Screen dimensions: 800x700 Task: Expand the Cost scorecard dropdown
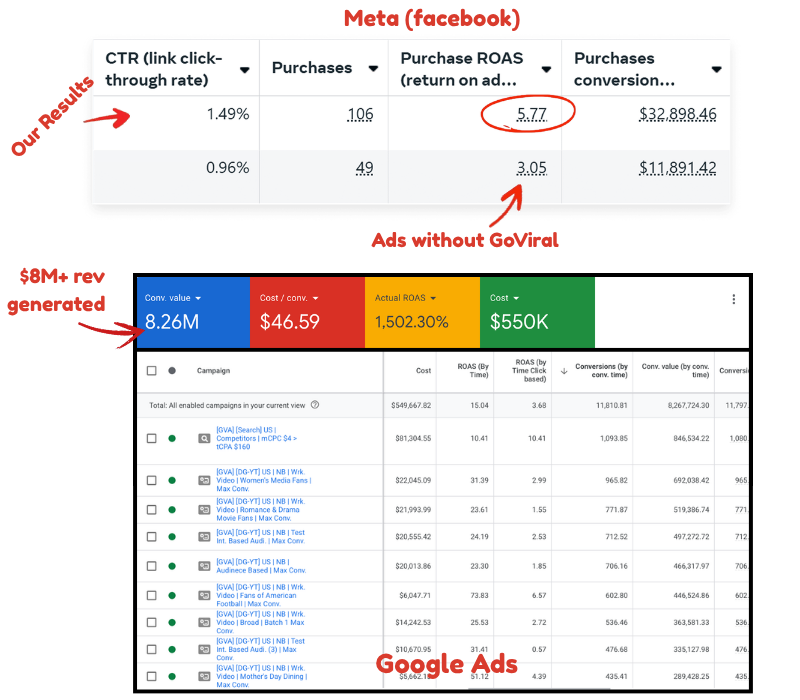[x=516, y=298]
